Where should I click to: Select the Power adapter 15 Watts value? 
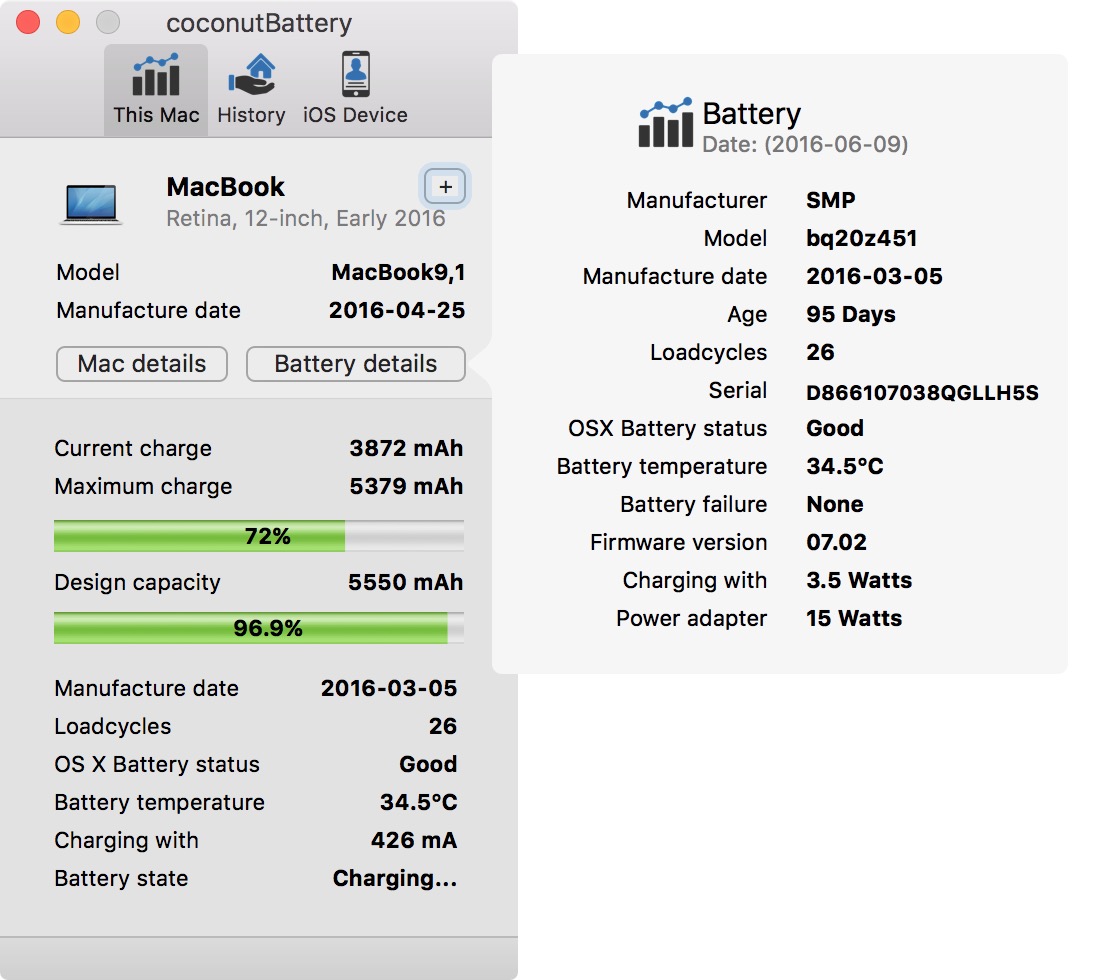coord(853,619)
